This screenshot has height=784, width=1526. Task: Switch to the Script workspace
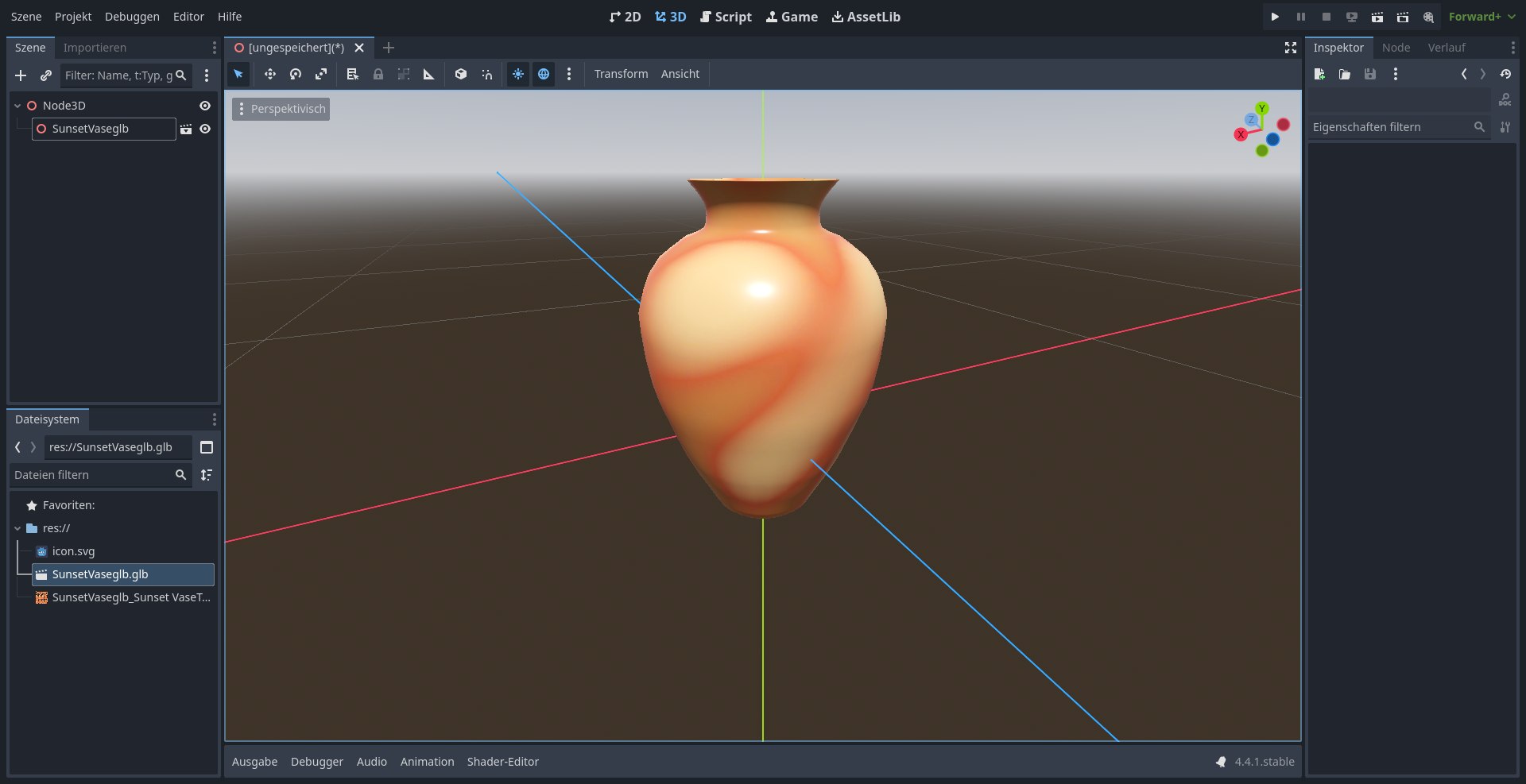point(726,17)
